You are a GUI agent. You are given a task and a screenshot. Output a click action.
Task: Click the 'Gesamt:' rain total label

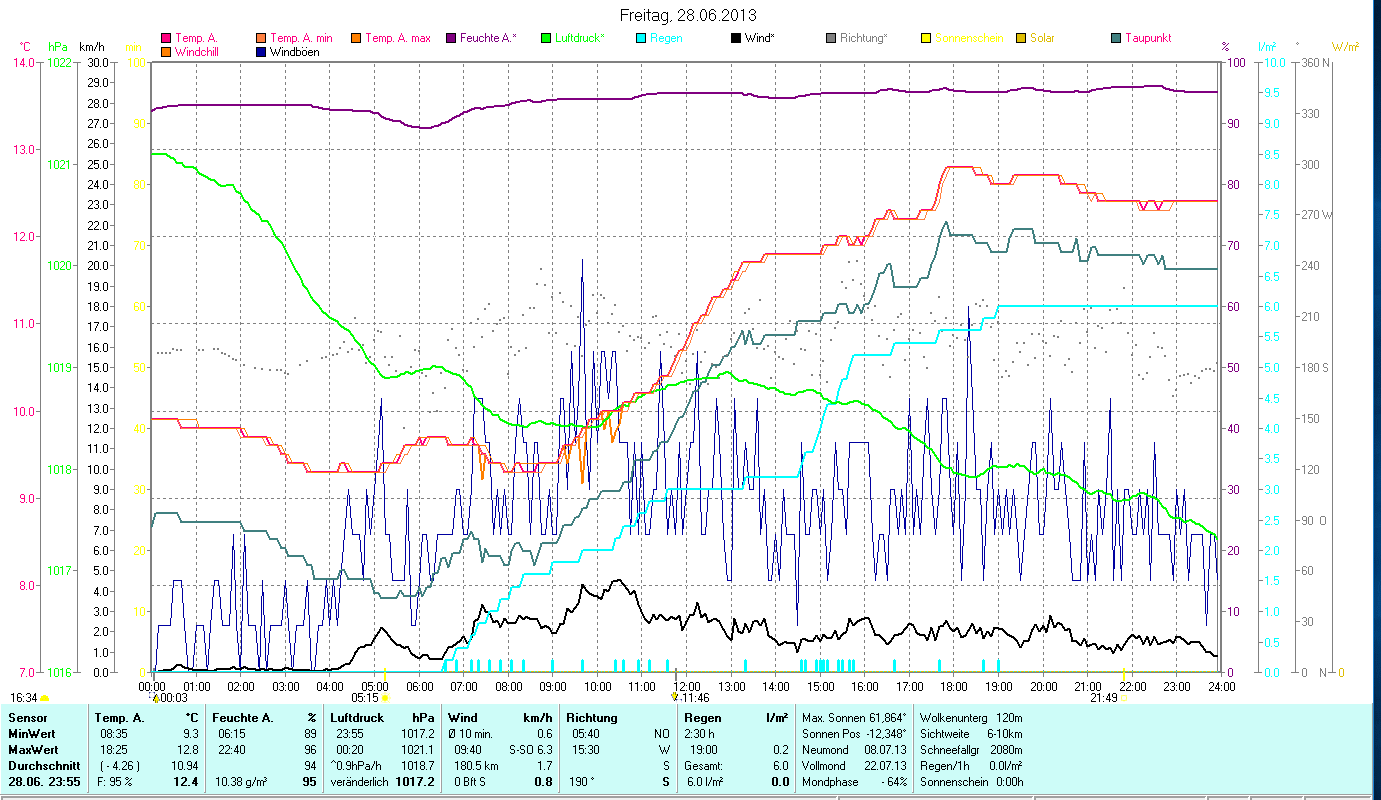[704, 766]
